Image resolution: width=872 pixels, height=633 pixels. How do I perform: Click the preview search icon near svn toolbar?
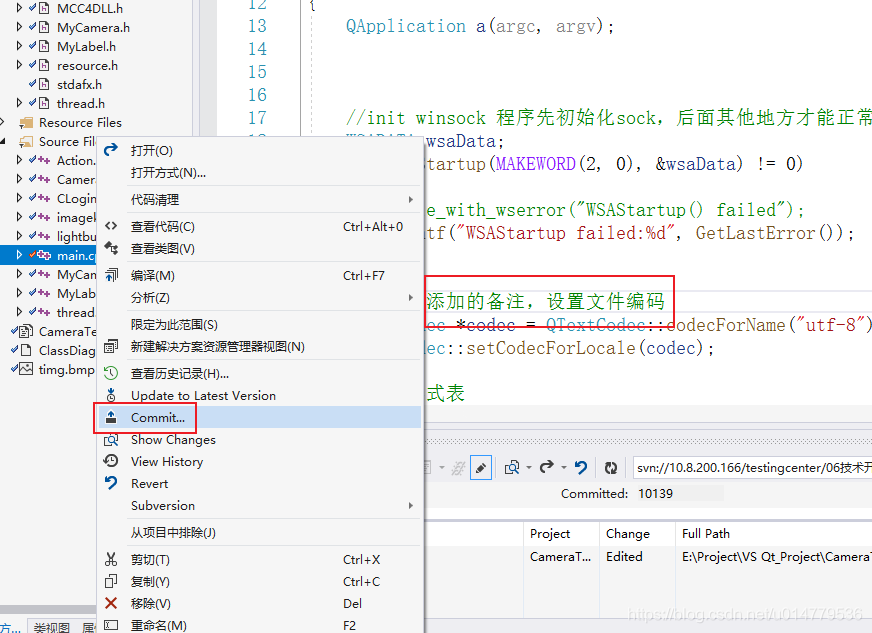(x=511, y=467)
